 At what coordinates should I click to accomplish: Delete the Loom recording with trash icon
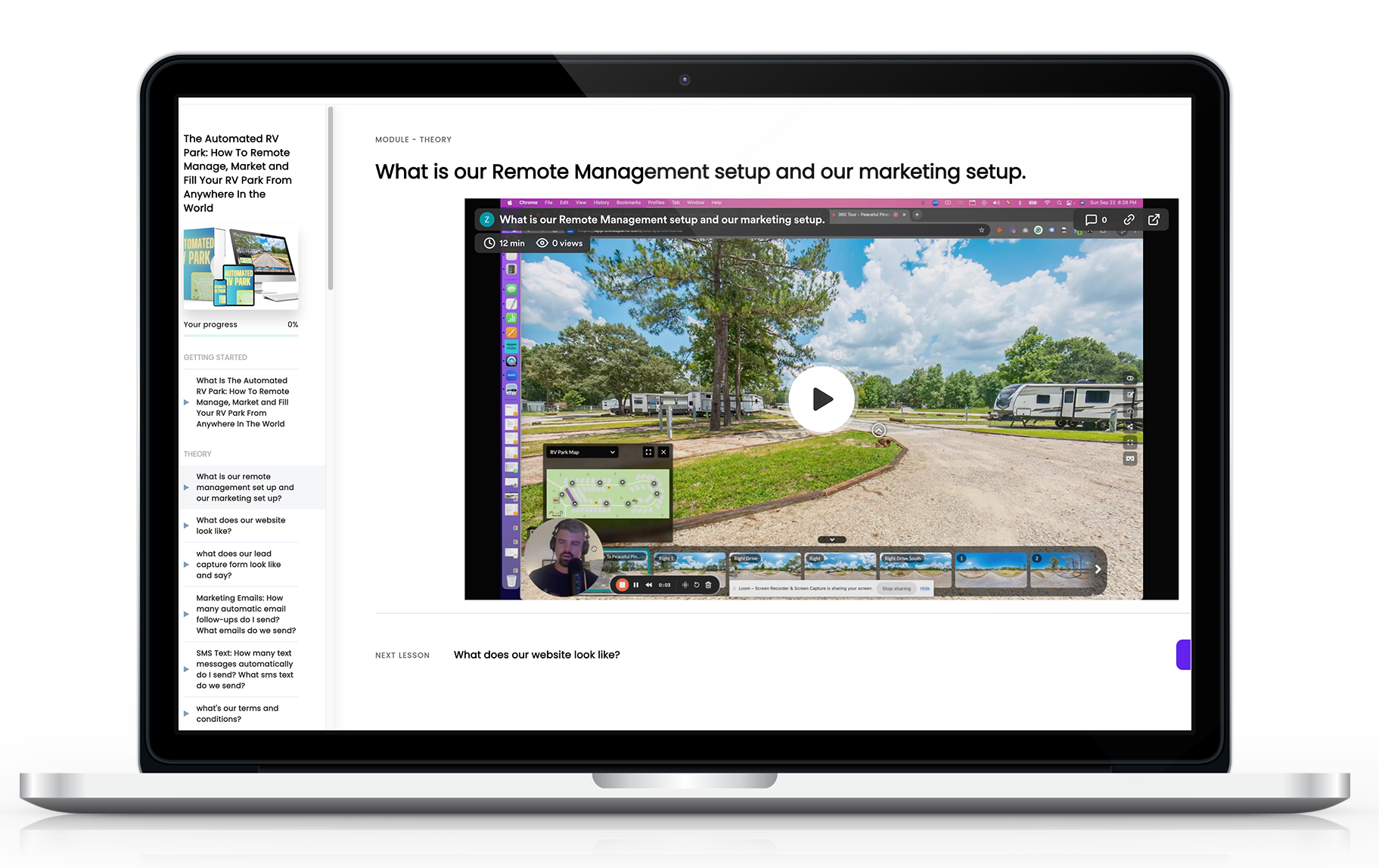point(708,584)
